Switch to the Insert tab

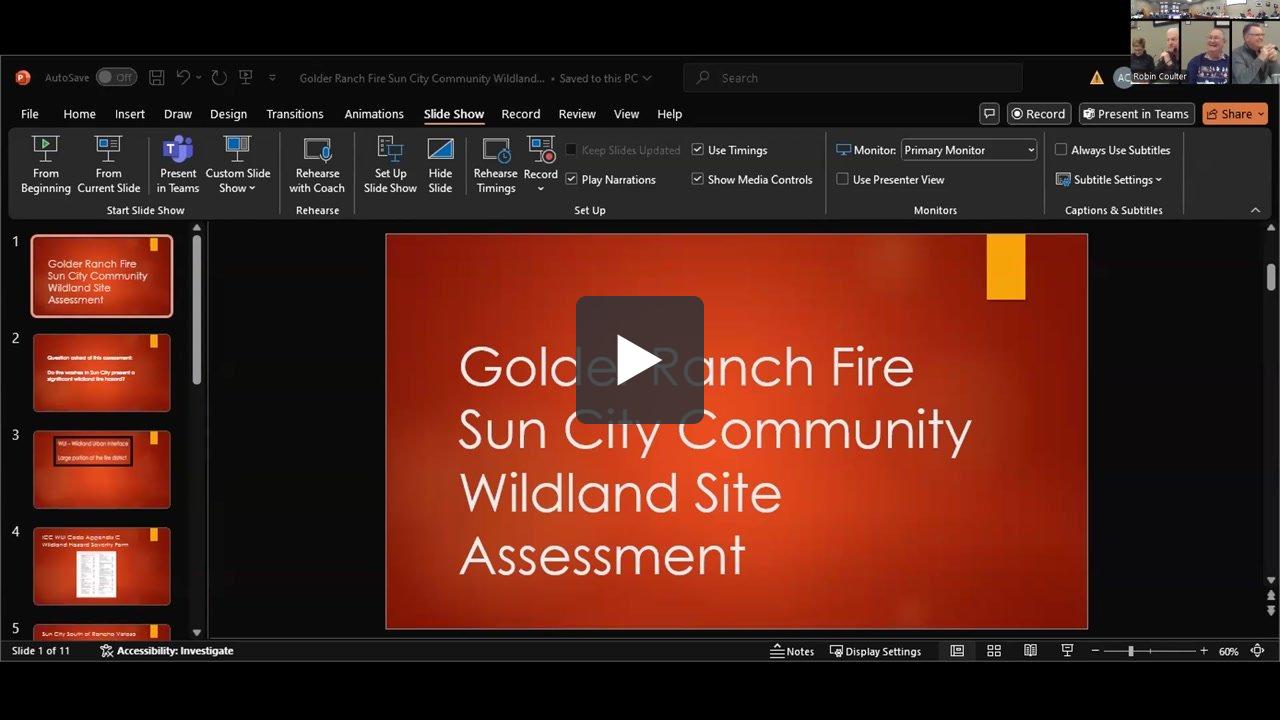click(130, 114)
